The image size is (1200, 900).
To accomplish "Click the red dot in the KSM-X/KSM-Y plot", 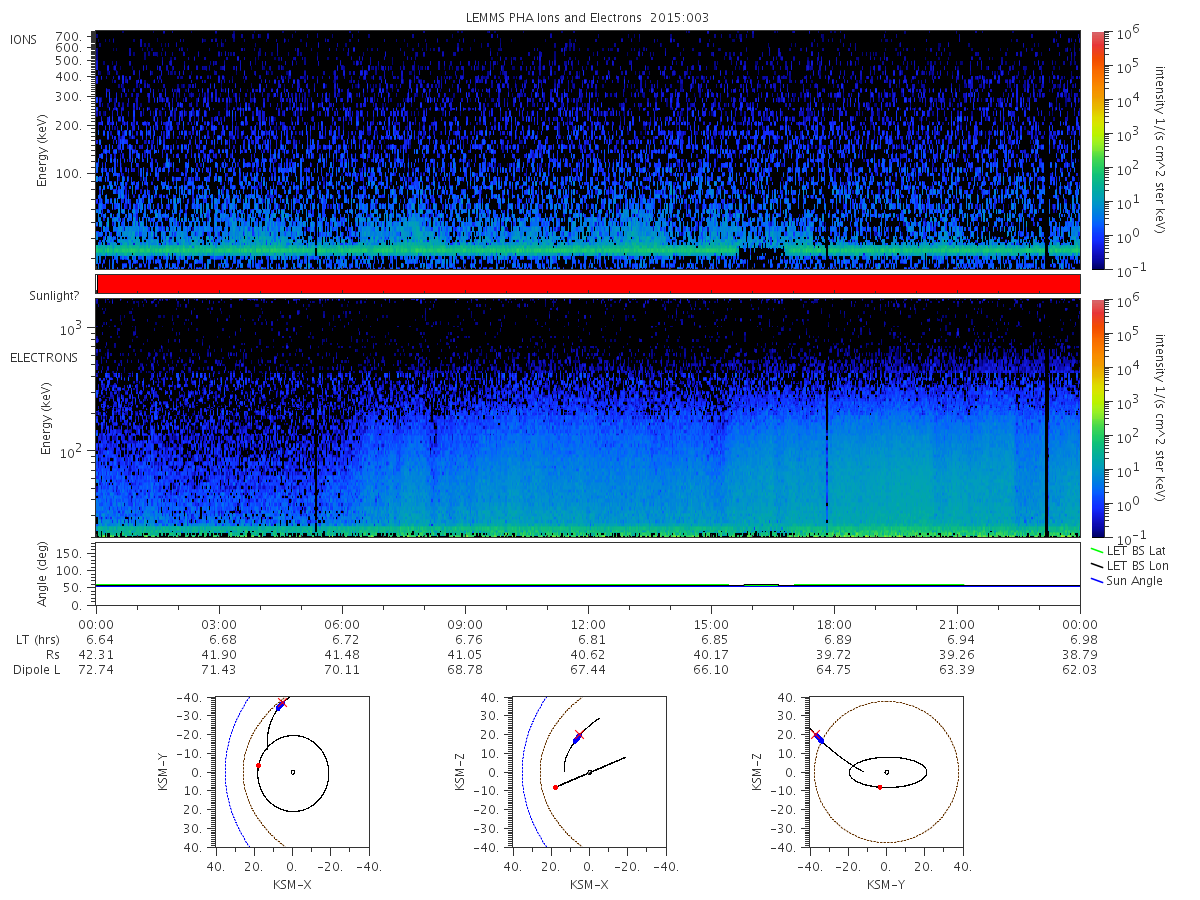I will tap(258, 765).
